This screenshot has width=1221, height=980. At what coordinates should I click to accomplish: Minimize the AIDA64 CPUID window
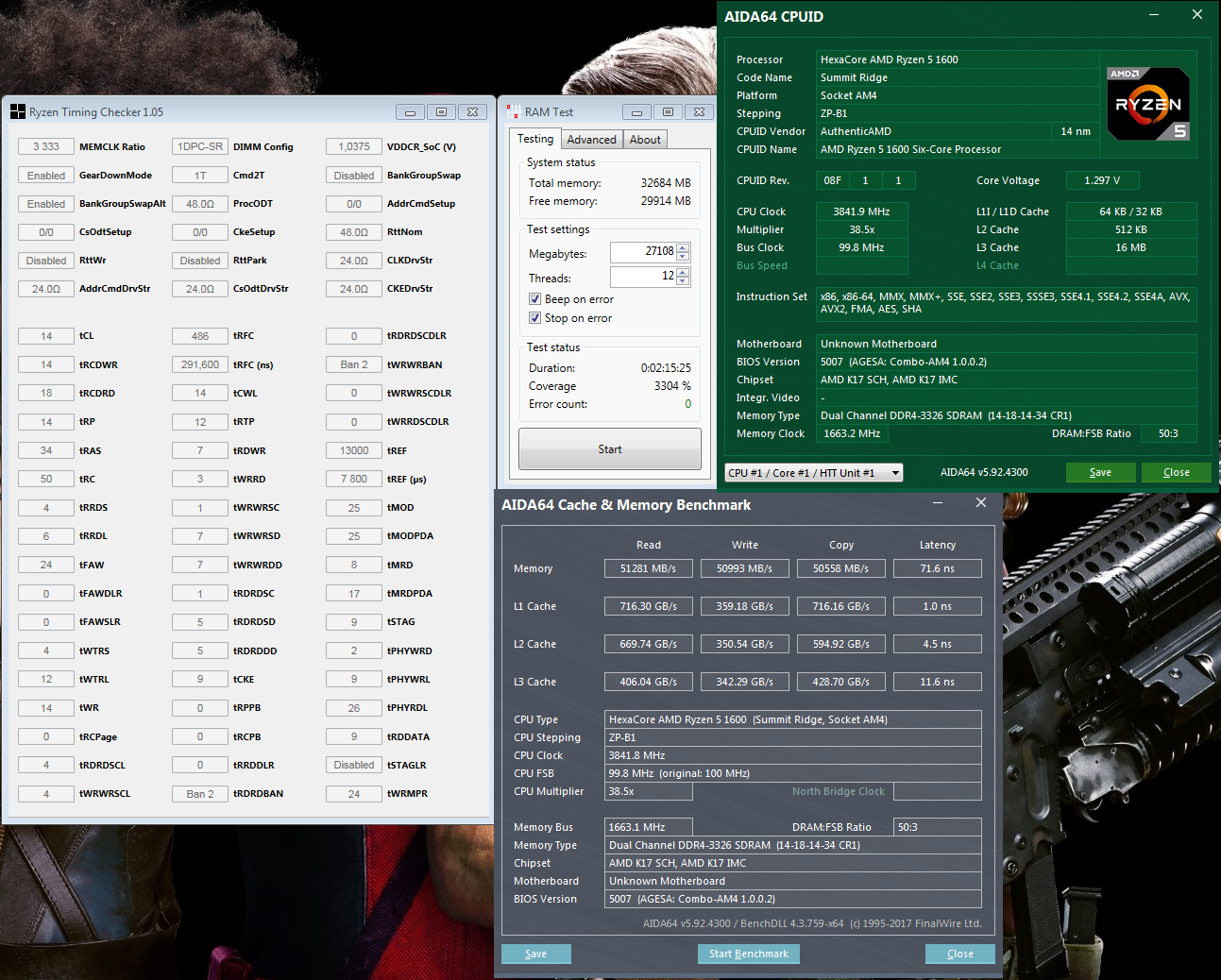point(1154,15)
